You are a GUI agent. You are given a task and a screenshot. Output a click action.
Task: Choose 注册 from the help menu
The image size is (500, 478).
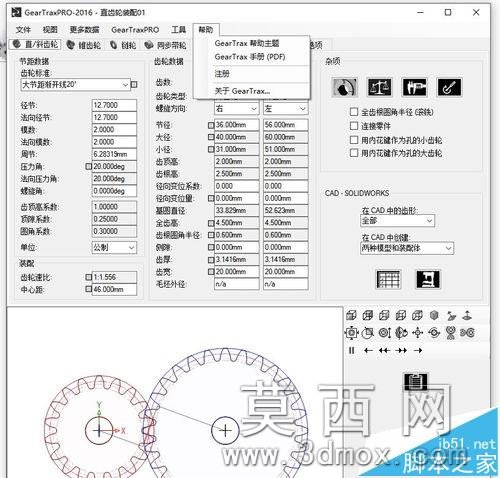pos(222,74)
